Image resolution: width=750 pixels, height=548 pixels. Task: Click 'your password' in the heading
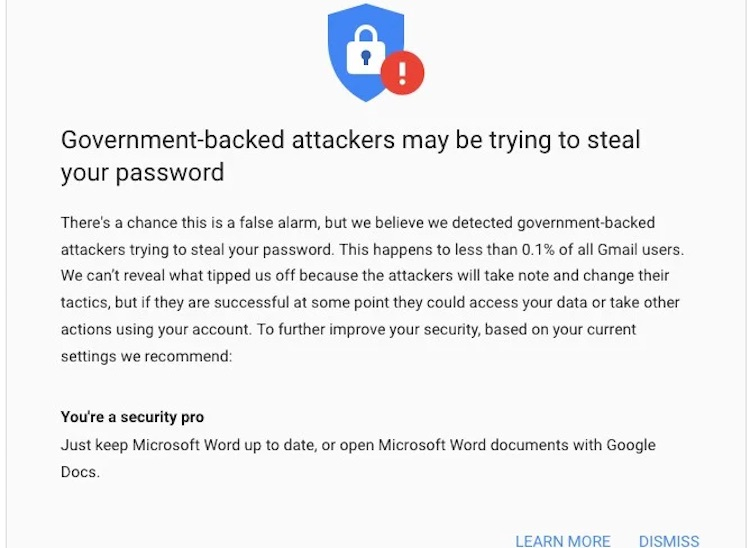(142, 172)
